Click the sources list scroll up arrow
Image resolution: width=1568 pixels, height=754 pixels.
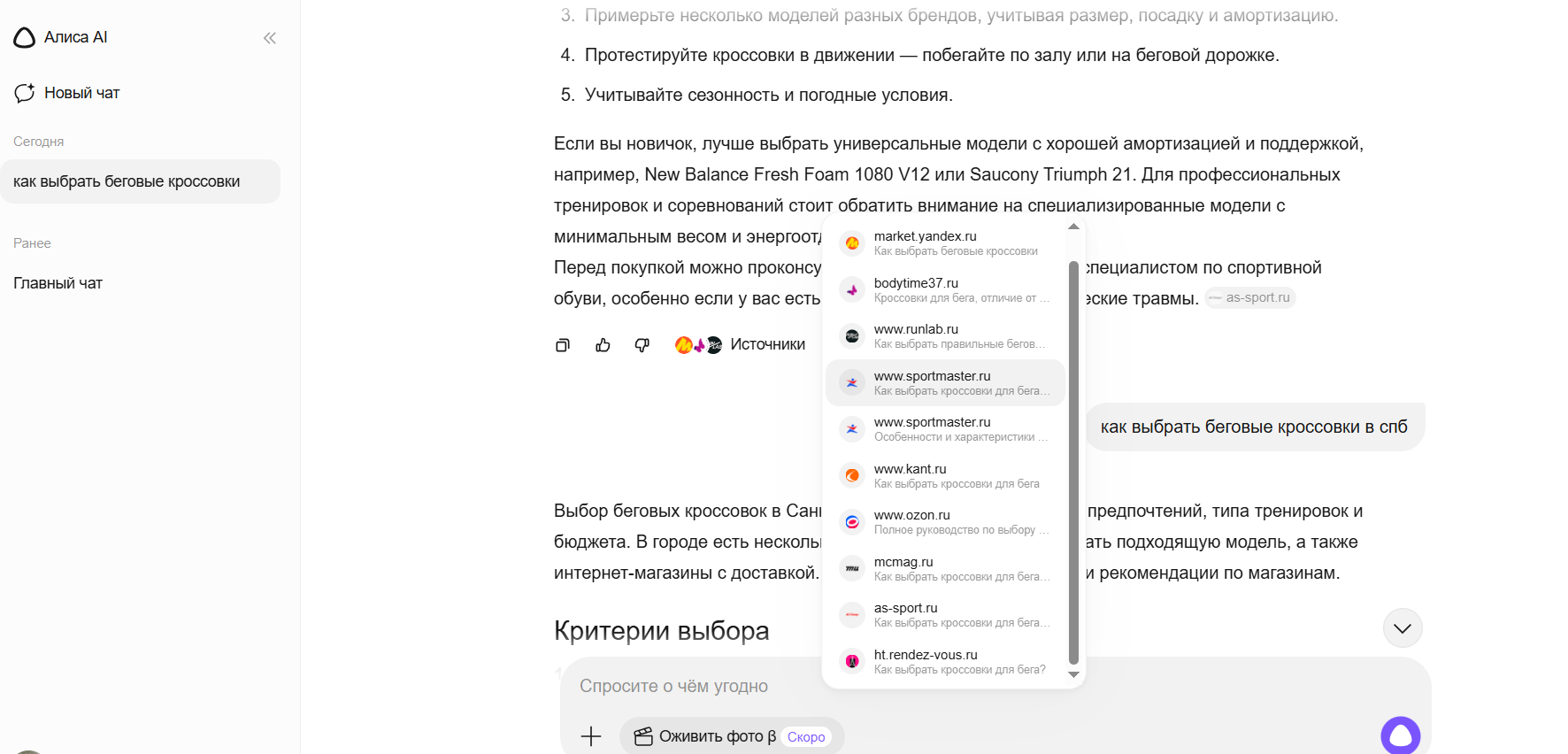click(x=1073, y=227)
